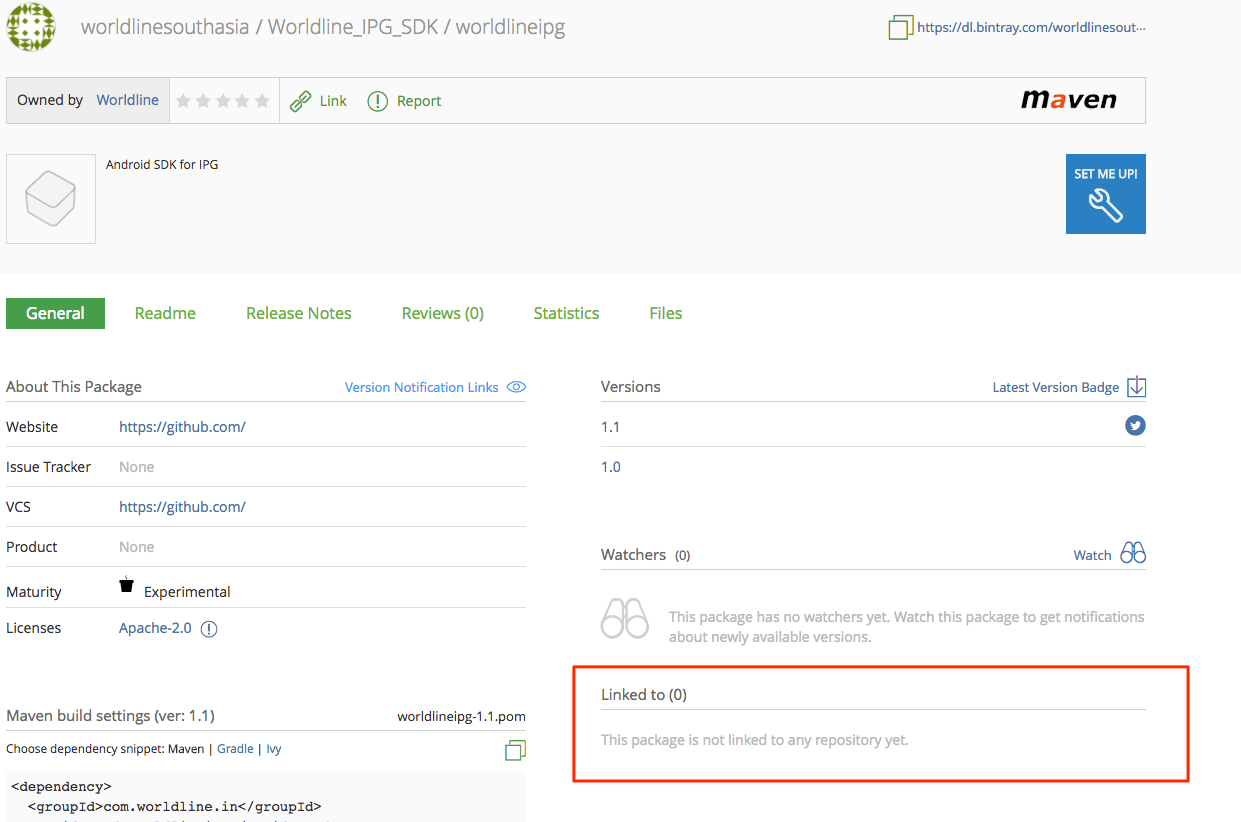
Task: Open the worldlineipg-1.1.pom file
Action: (461, 716)
